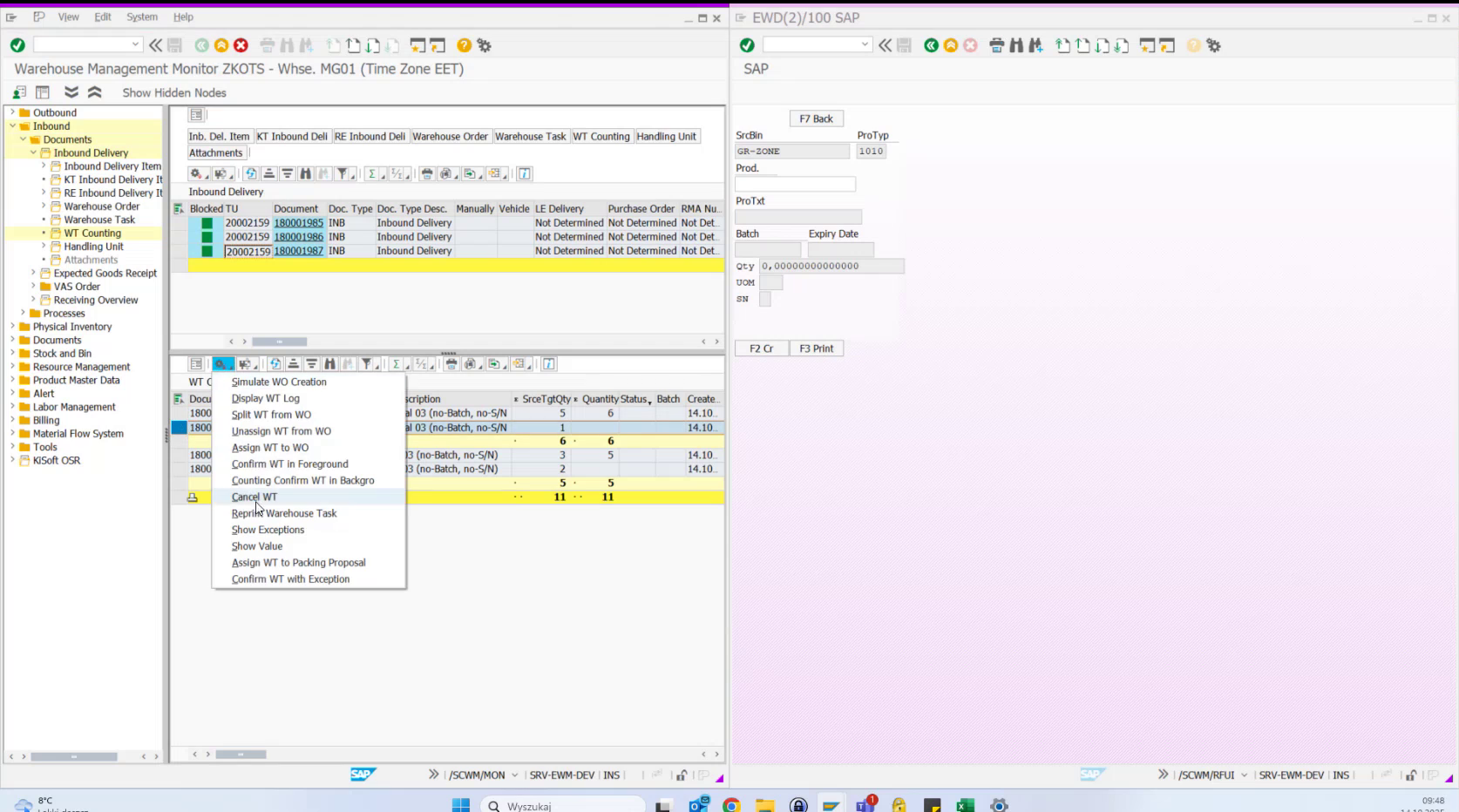This screenshot has height=812, width=1459.
Task: Print the WT Counting list
Action: pyautogui.click(x=450, y=364)
